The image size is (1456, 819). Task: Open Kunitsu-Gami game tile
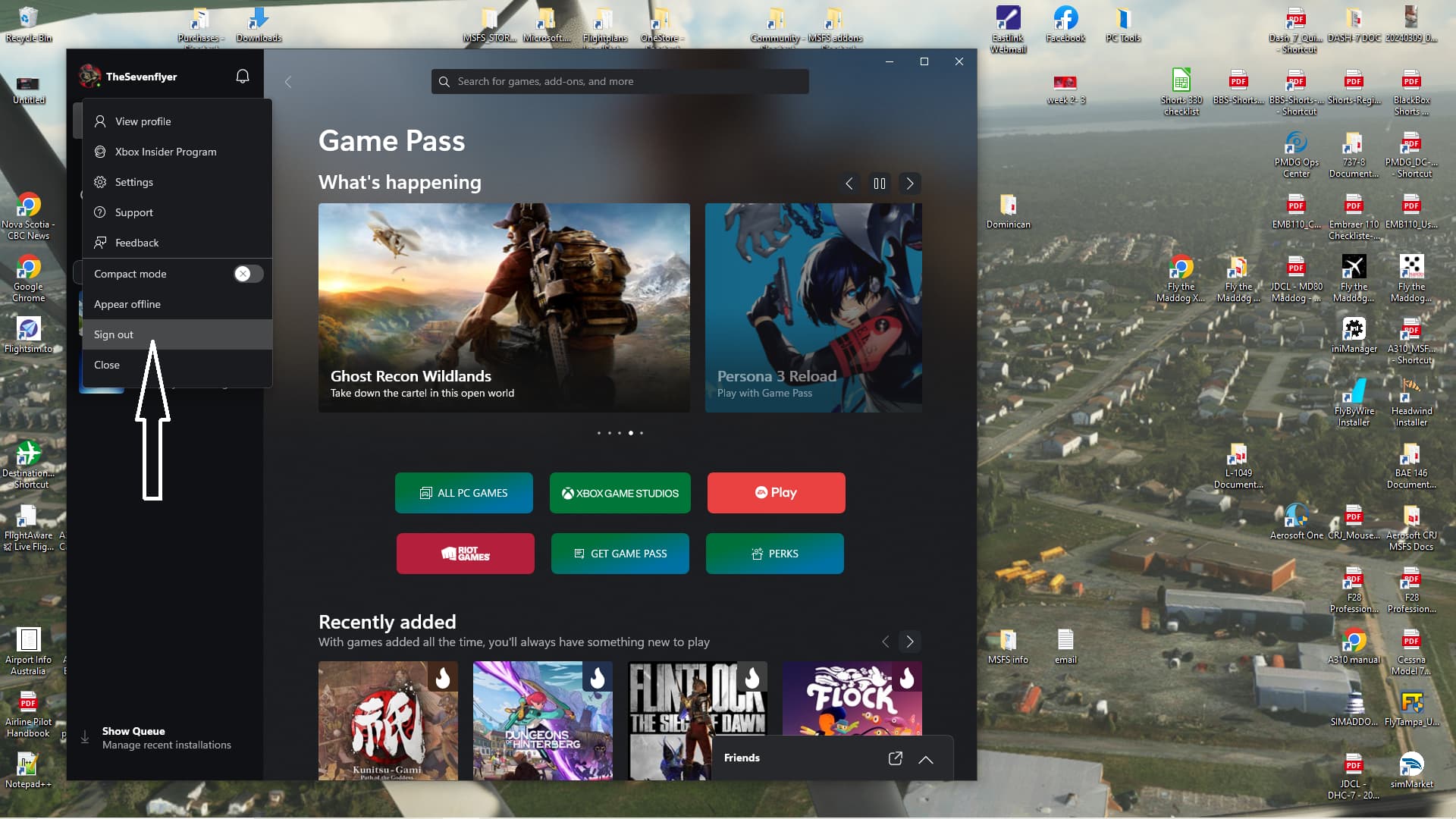388,720
